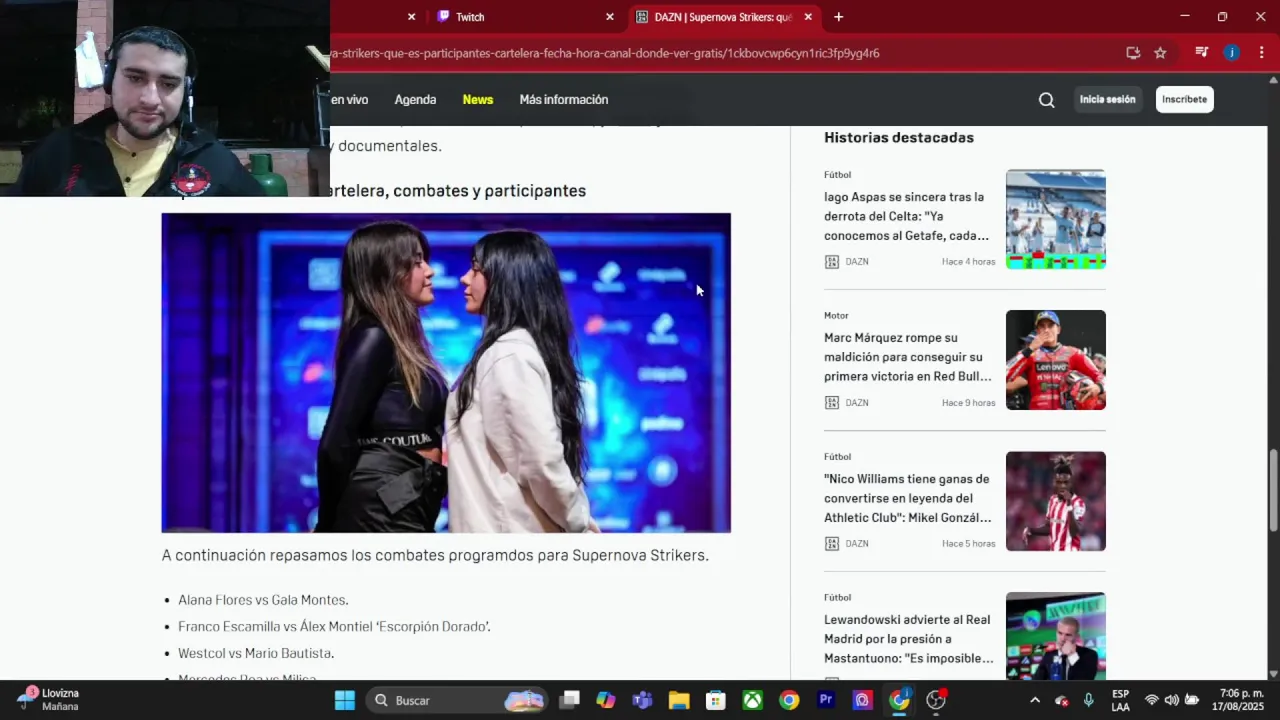
Task: Click the volume speaker icon in tray
Action: click(x=1172, y=700)
